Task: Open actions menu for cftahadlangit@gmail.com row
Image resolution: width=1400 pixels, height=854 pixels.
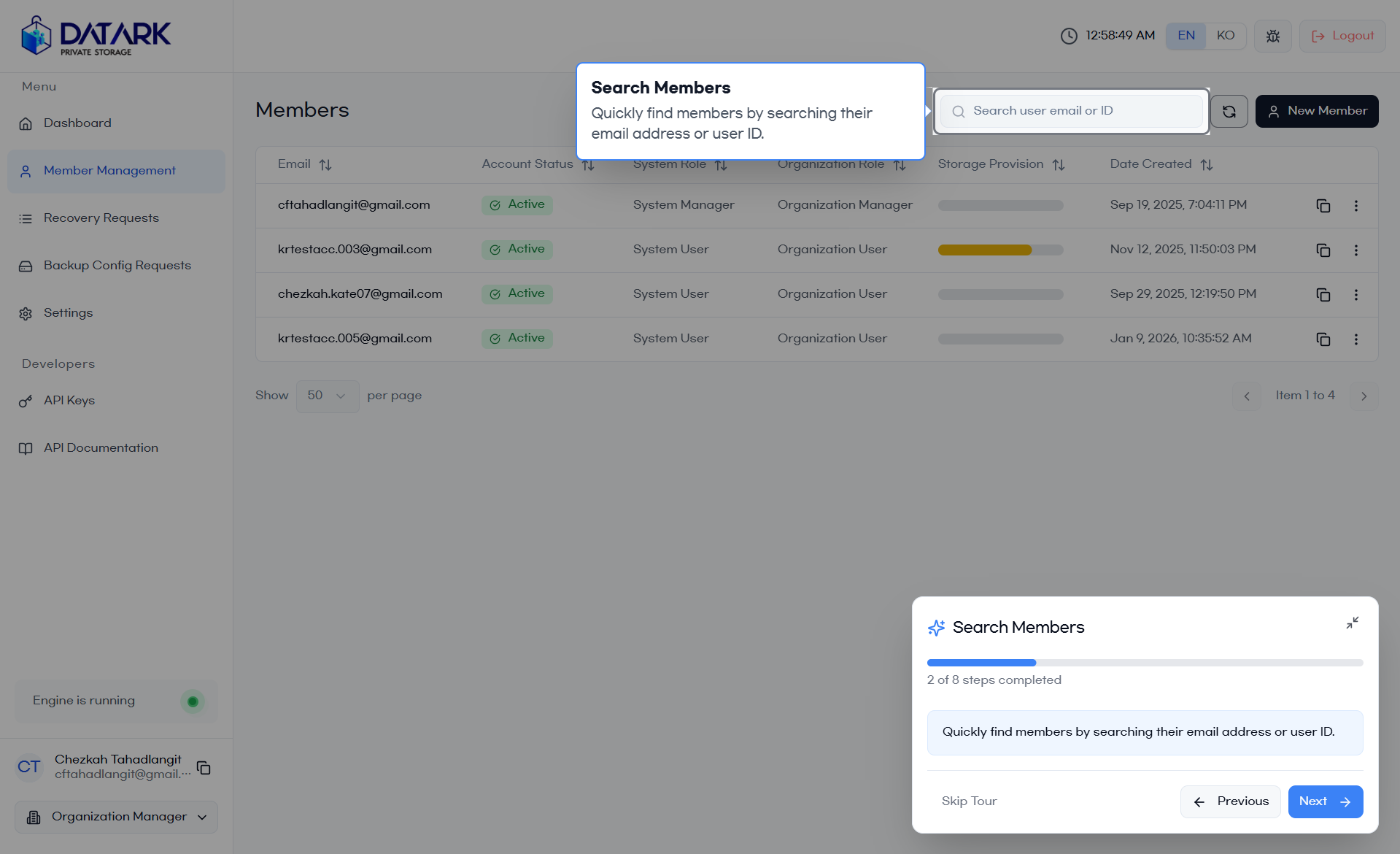Action: [1355, 206]
